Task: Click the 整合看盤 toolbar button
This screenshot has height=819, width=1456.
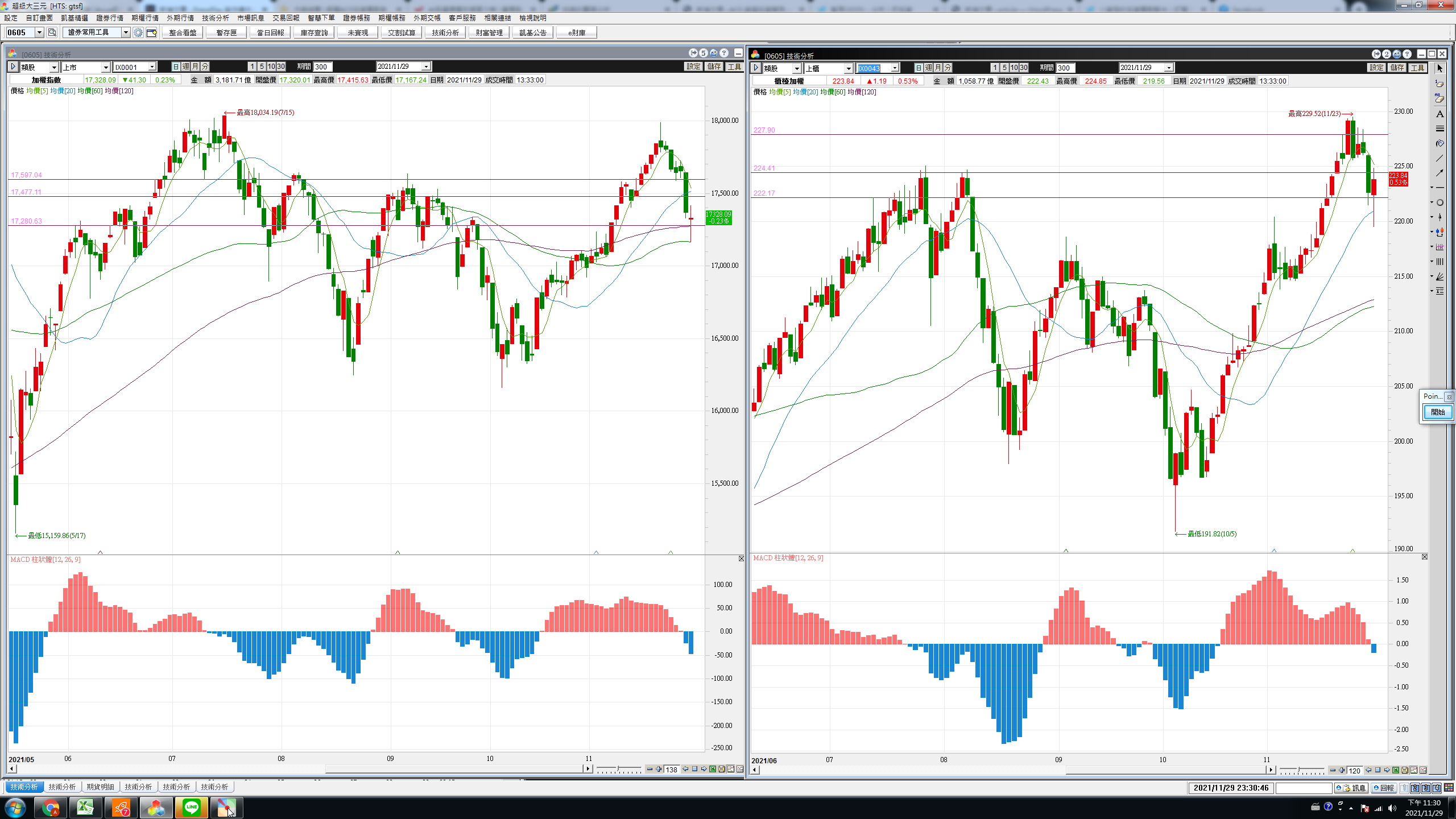Action: point(183,32)
